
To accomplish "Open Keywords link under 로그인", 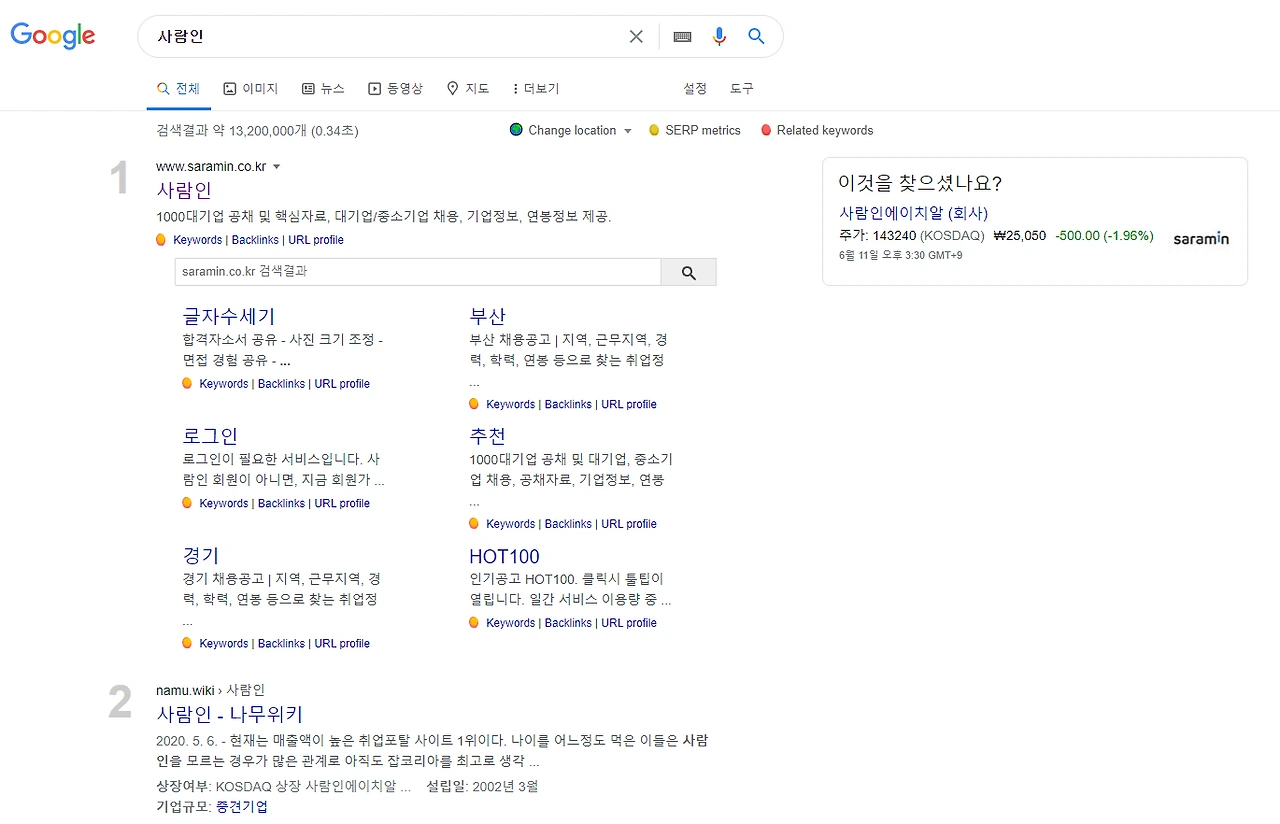I will pos(224,504).
